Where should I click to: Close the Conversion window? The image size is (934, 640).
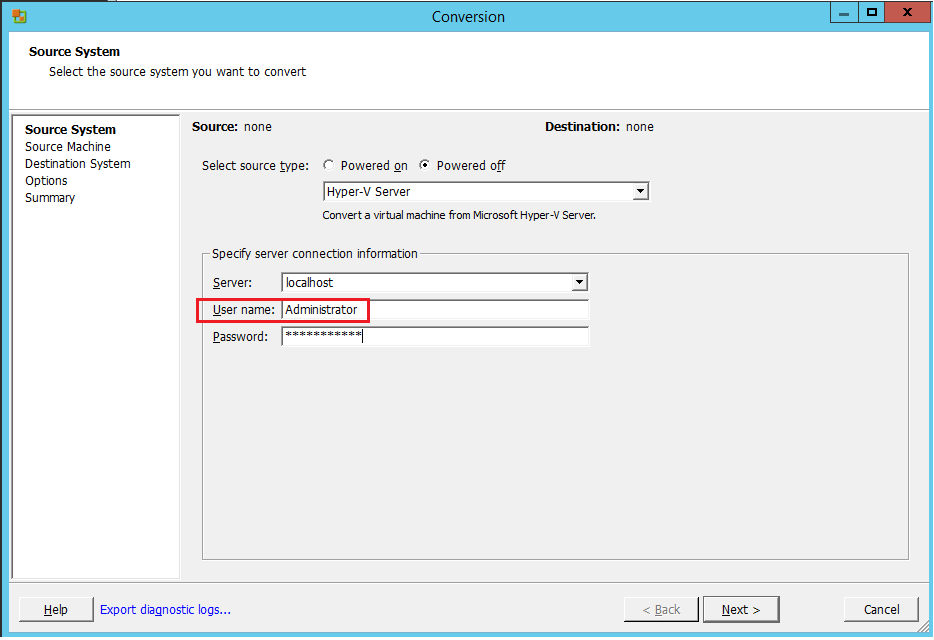[x=907, y=13]
